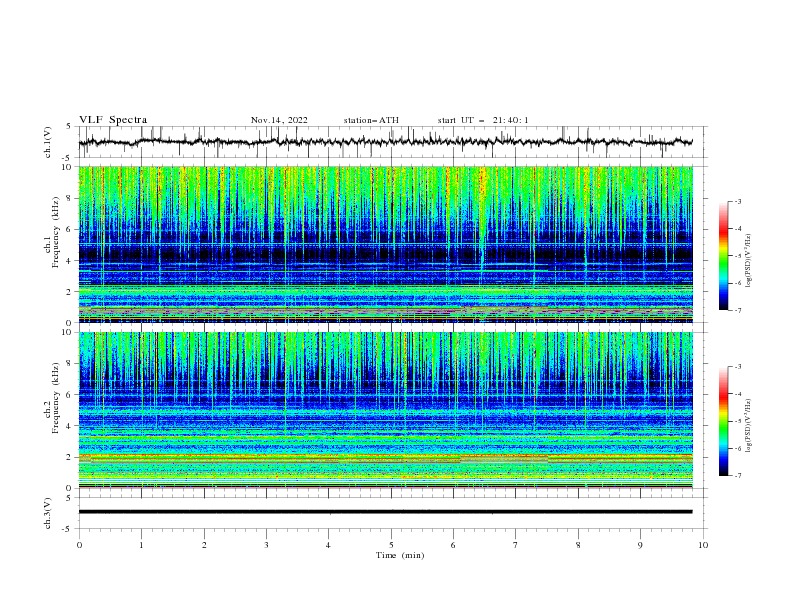Click the time axis tick label "9"
The width and height of the screenshot is (792, 612).
pos(640,545)
